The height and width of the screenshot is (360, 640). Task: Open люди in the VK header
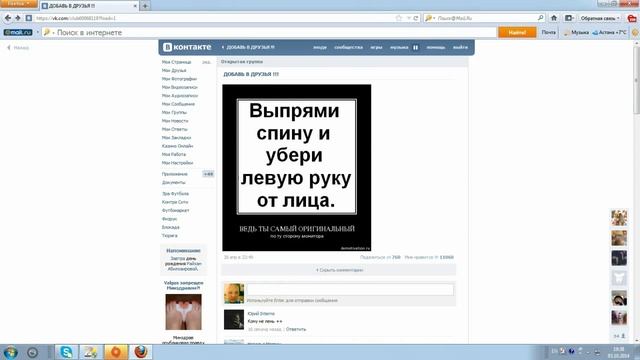coord(320,47)
